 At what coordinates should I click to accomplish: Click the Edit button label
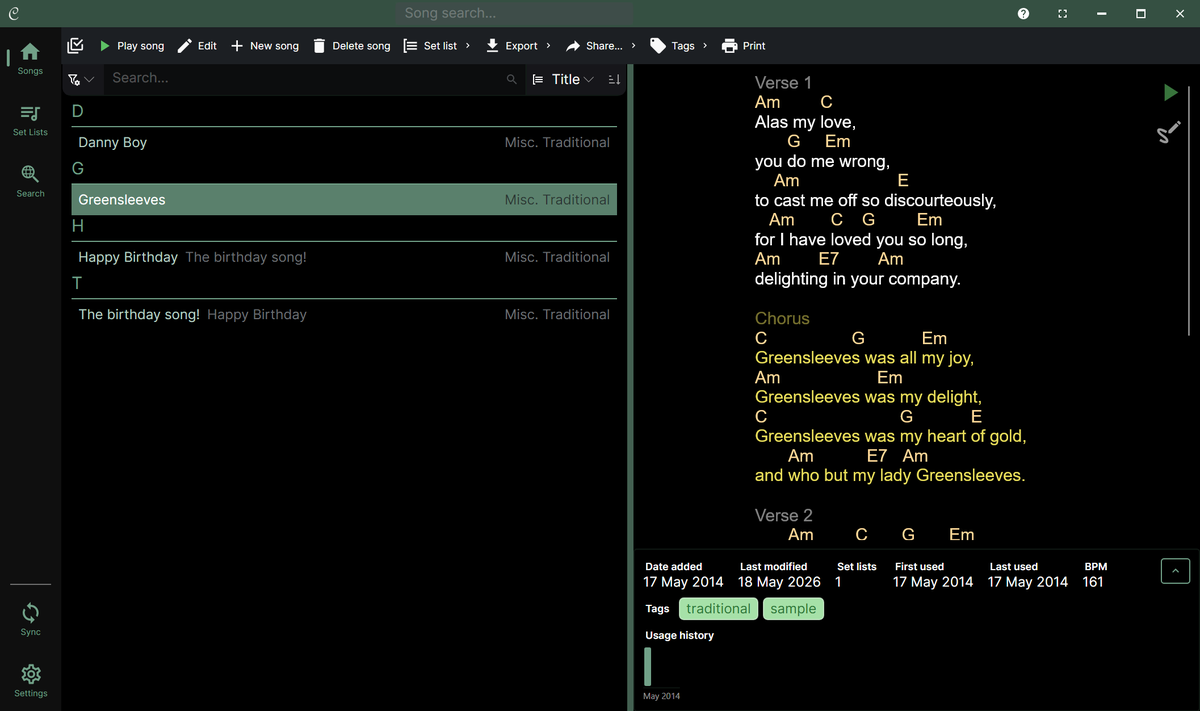click(x=207, y=46)
